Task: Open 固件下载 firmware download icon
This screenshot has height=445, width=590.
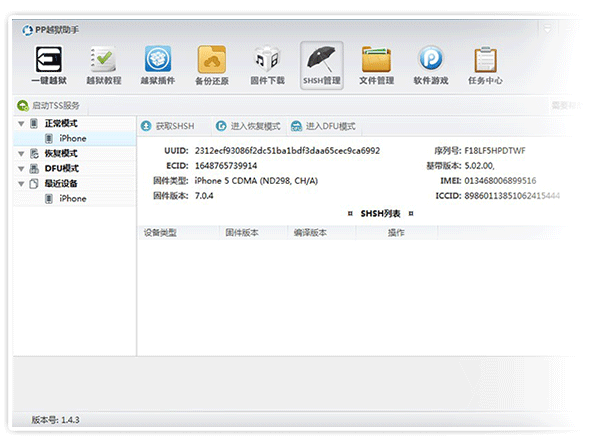Action: click(x=267, y=66)
